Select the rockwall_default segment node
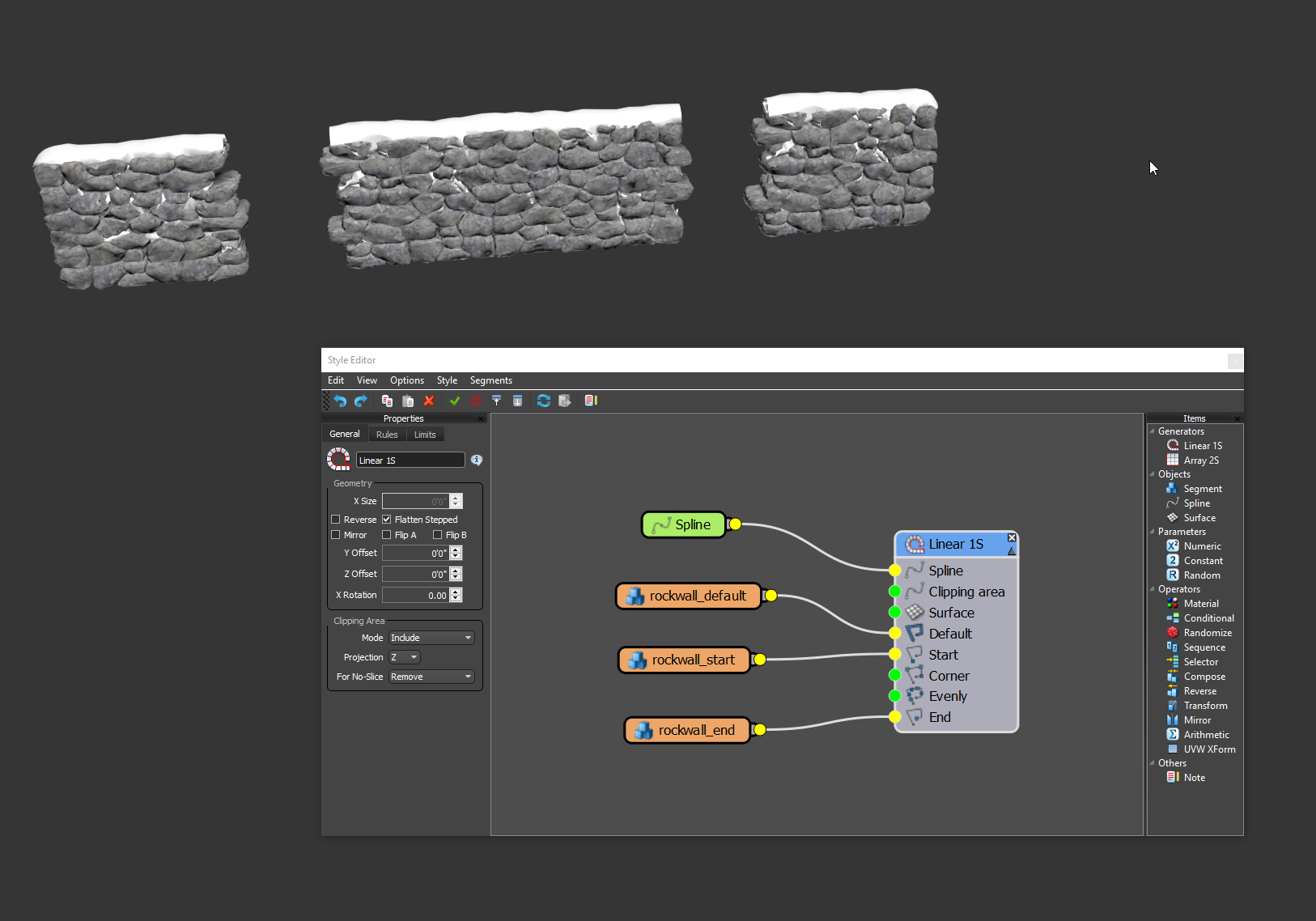1316x921 pixels. coord(689,596)
